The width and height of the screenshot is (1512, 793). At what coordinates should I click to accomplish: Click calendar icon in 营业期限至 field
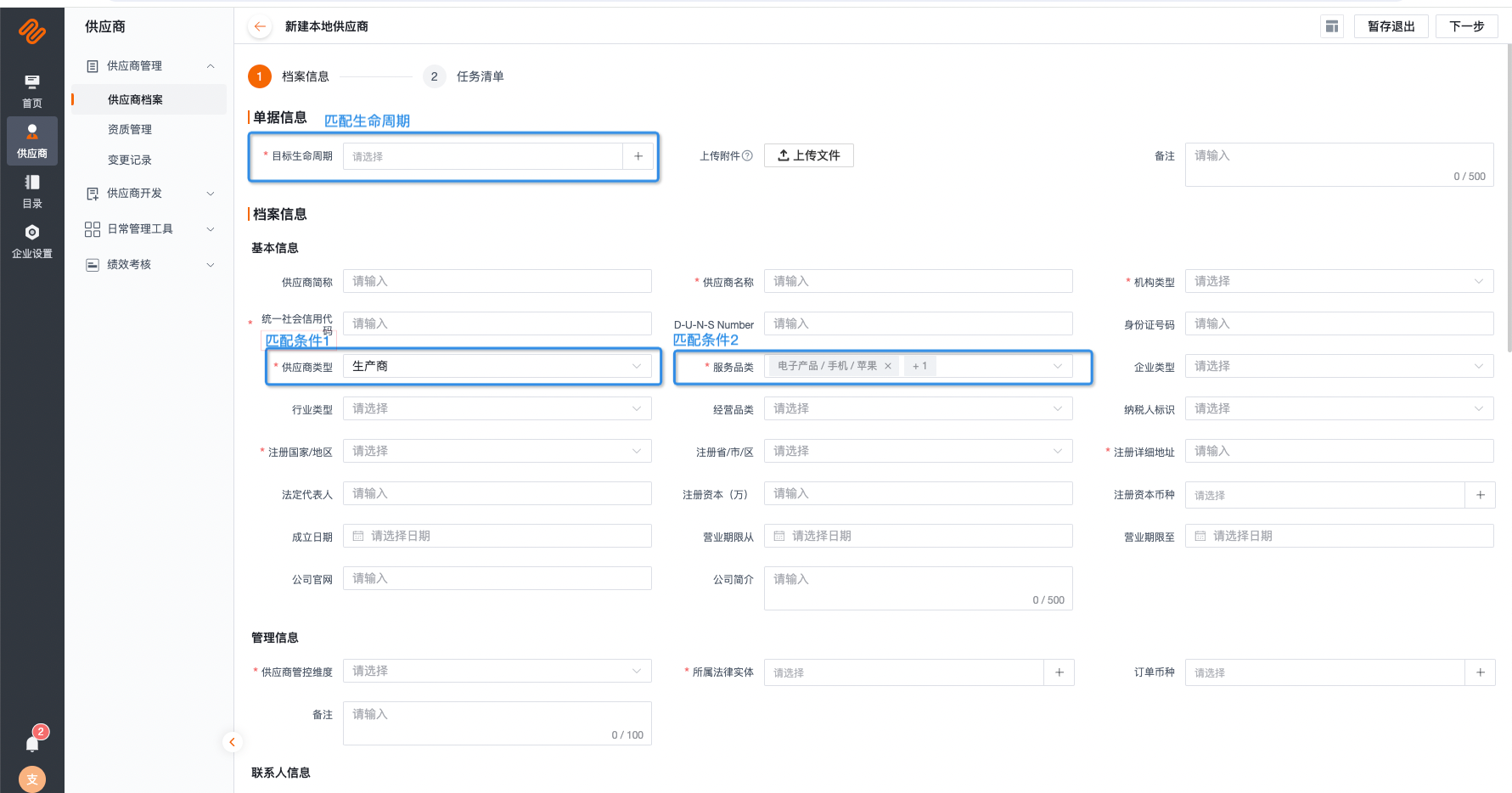1200,536
